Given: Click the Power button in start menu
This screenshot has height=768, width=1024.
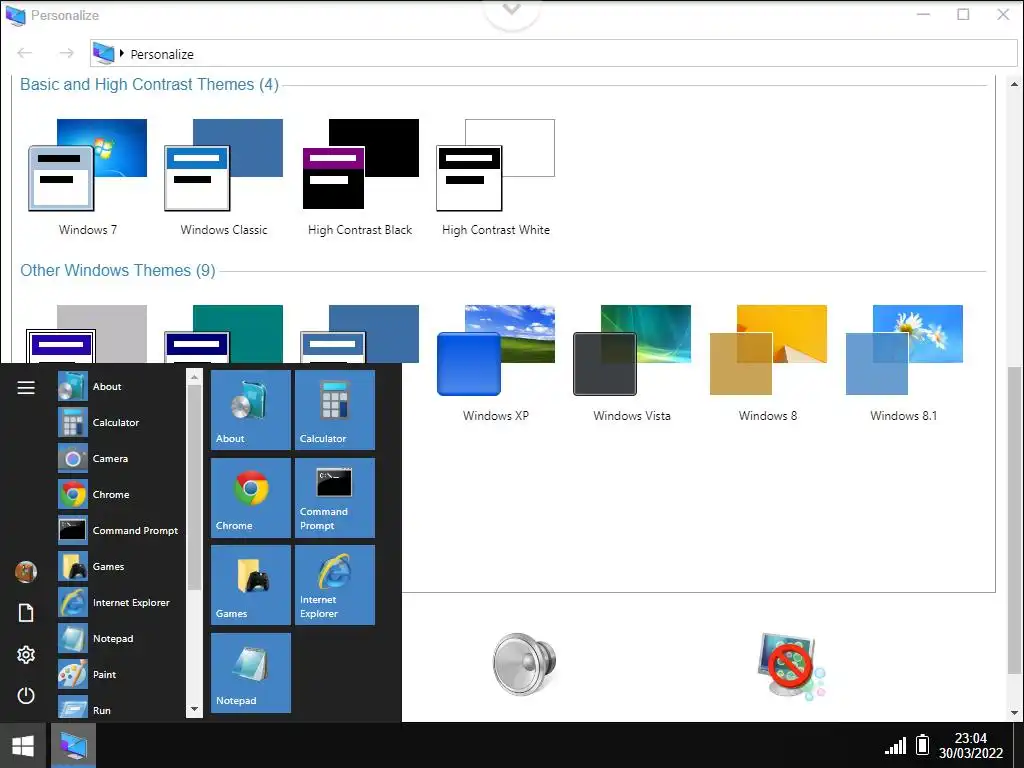Looking at the screenshot, I should pos(26,696).
